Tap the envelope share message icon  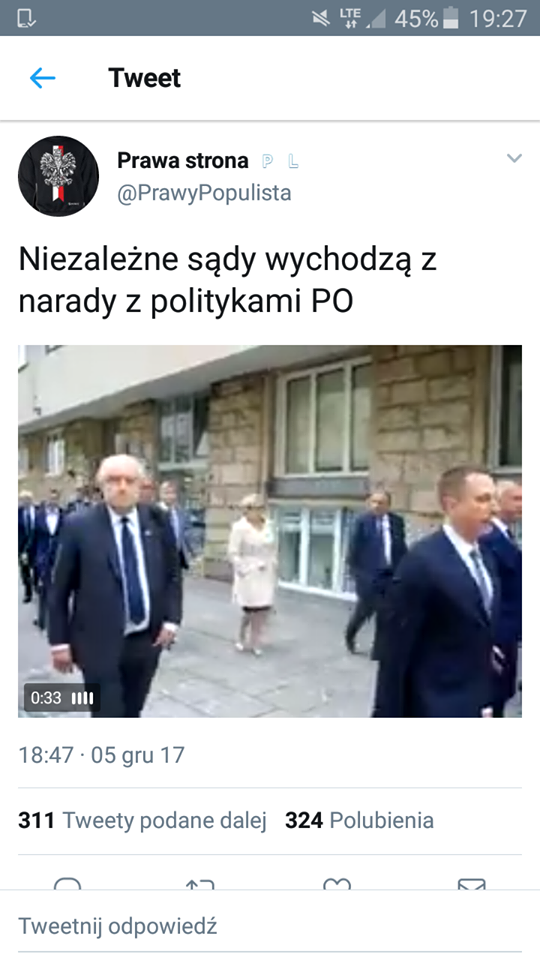click(x=471, y=883)
